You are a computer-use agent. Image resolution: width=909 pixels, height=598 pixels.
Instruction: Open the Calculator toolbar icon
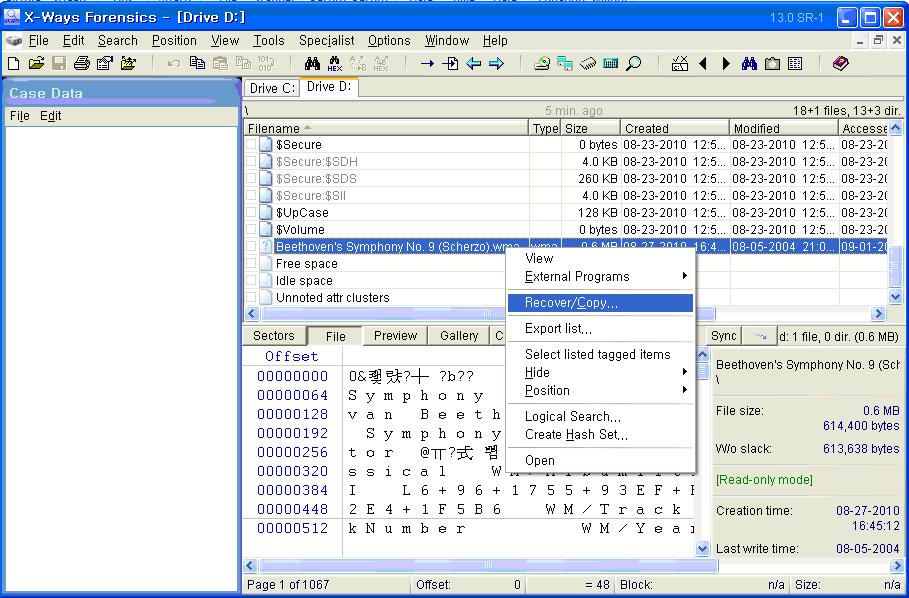tap(610, 63)
